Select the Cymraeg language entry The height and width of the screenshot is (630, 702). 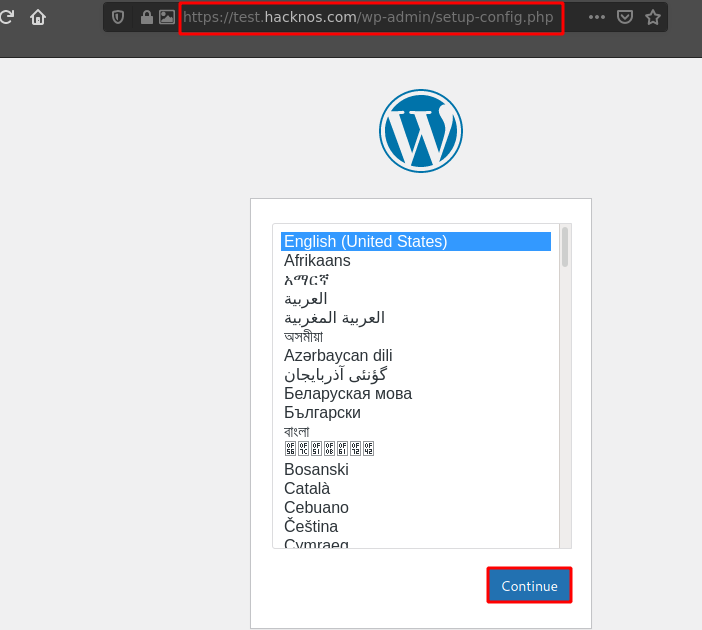coord(416,542)
